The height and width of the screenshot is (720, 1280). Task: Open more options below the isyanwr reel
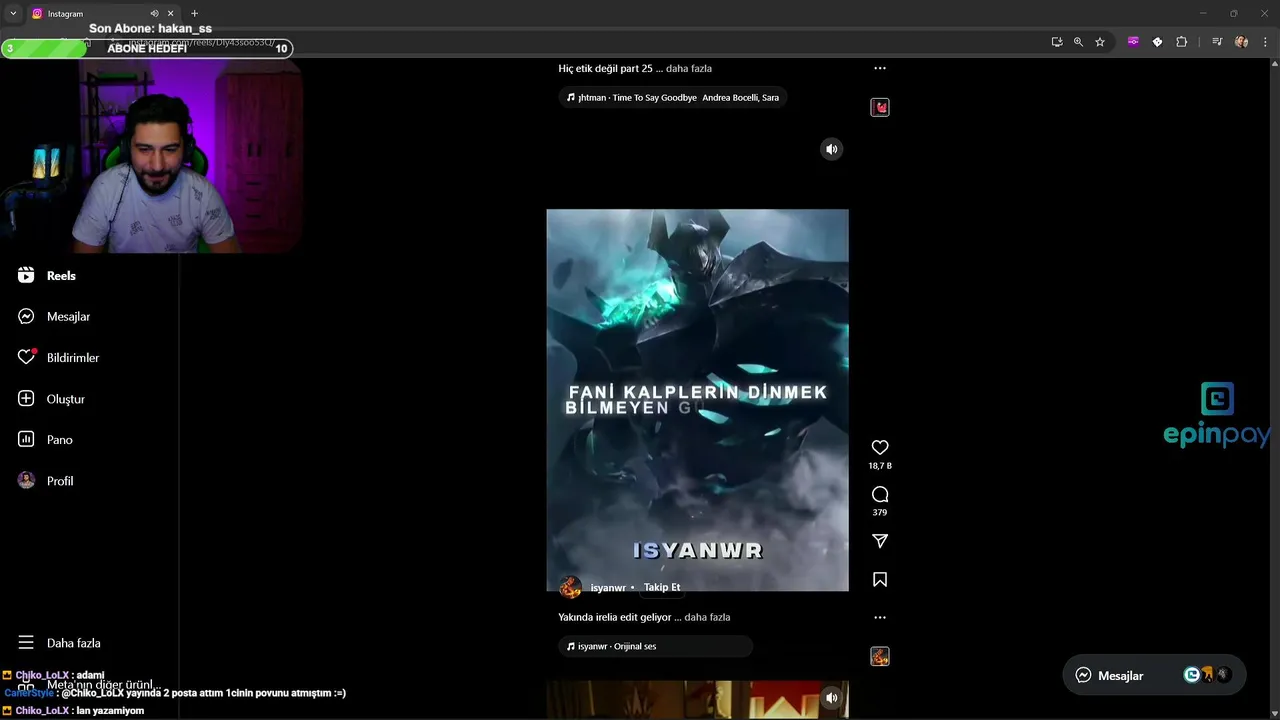point(880,617)
